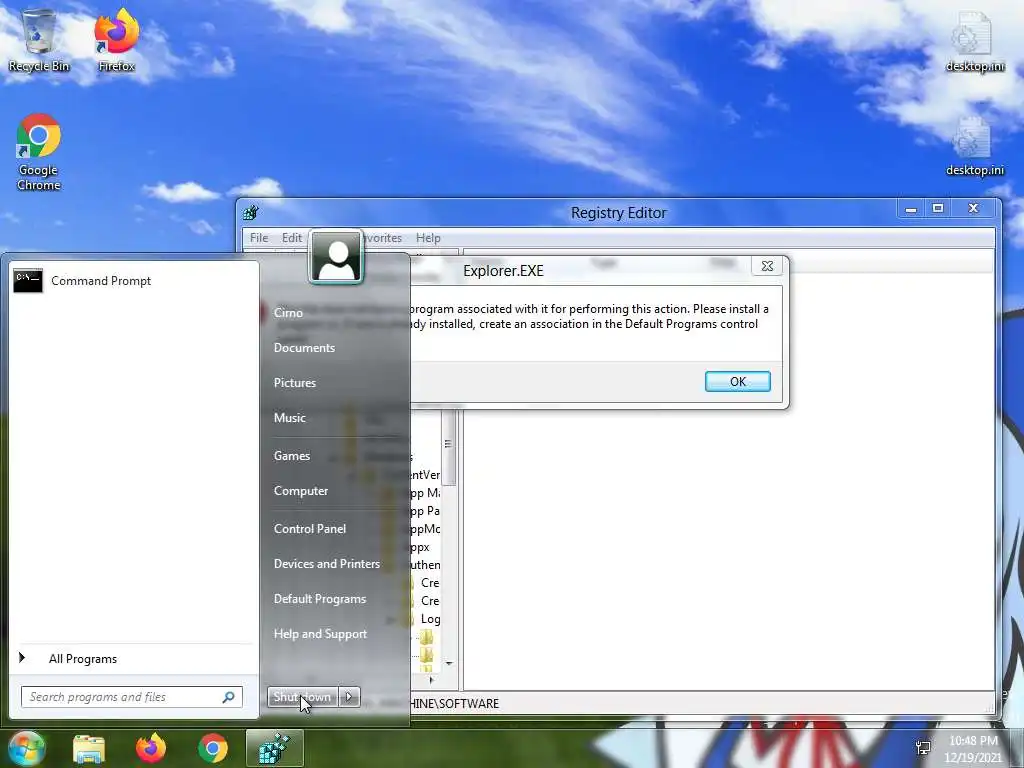Open Default Programs from Start menu
This screenshot has height=768, width=1024.
tap(319, 599)
